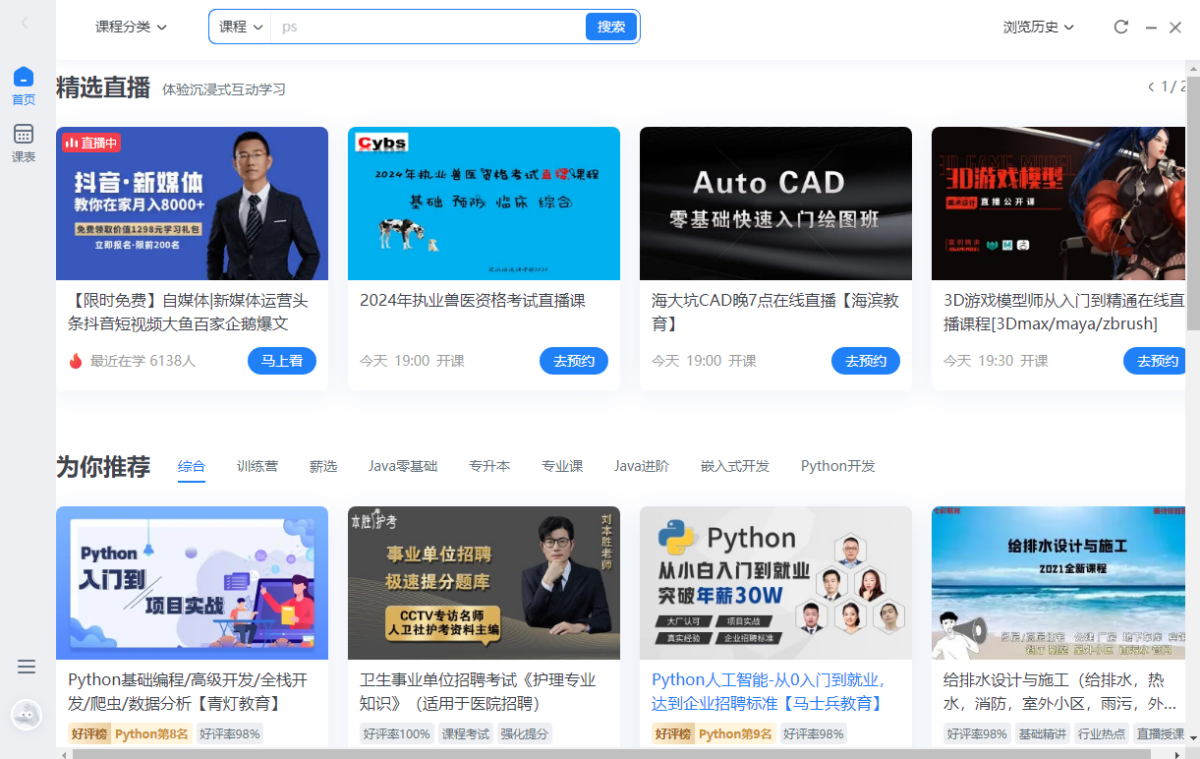This screenshot has width=1200, height=759.
Task: Open the Python人工智能 course title link
Action: (767, 692)
